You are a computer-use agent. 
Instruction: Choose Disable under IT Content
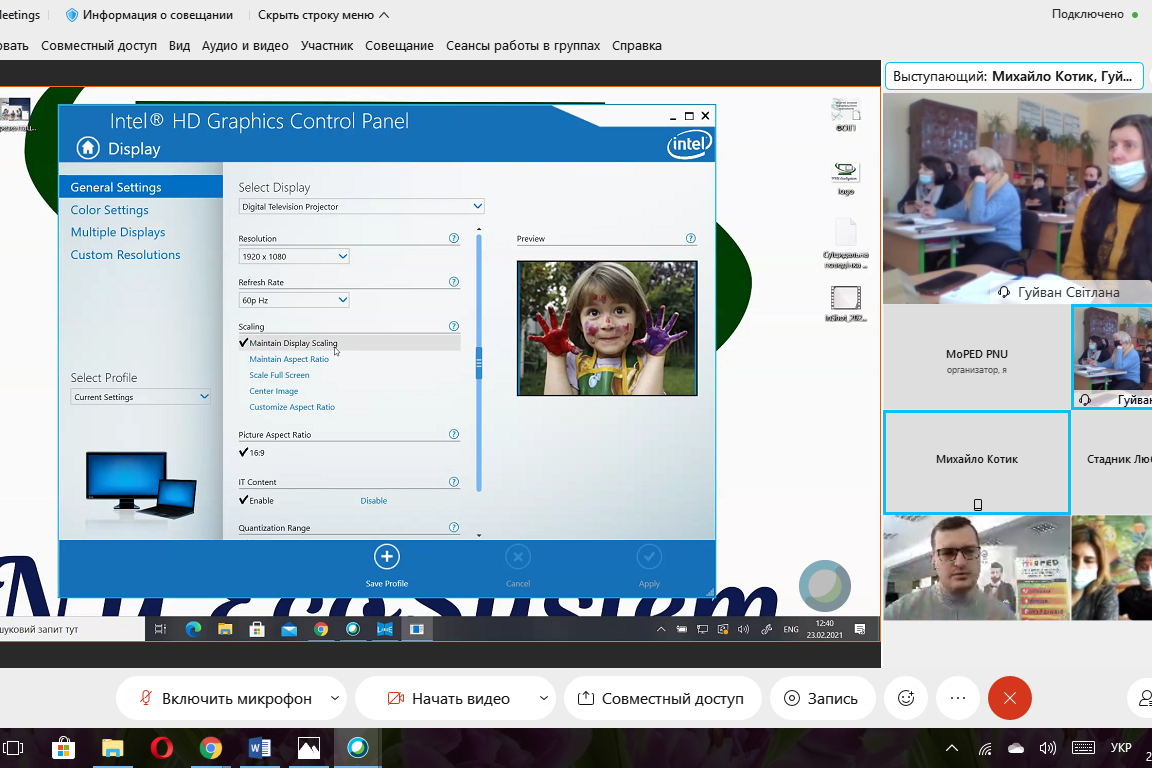point(373,501)
